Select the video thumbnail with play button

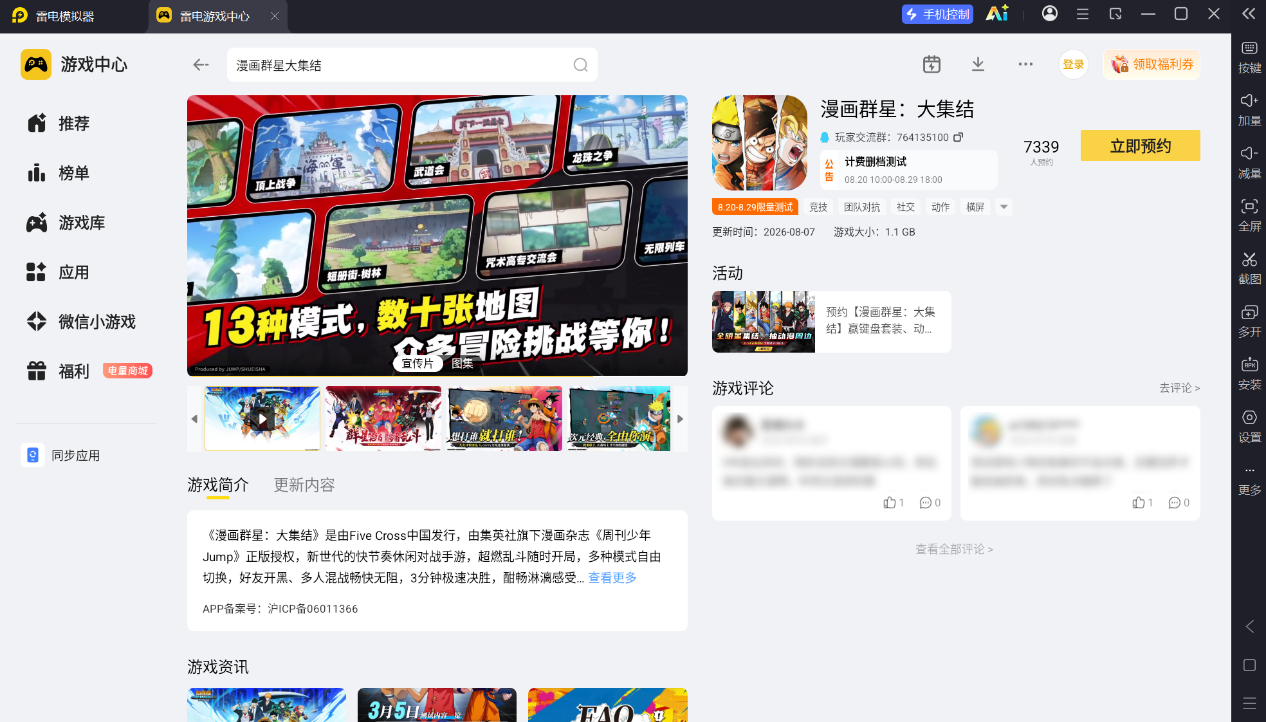click(262, 419)
